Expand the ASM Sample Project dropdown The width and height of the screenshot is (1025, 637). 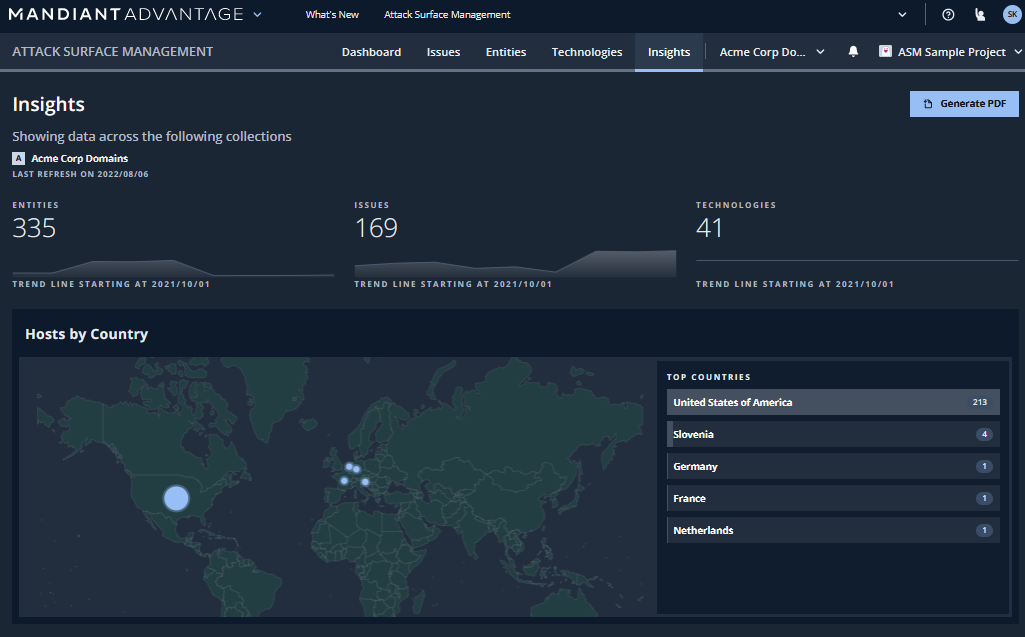coord(950,52)
